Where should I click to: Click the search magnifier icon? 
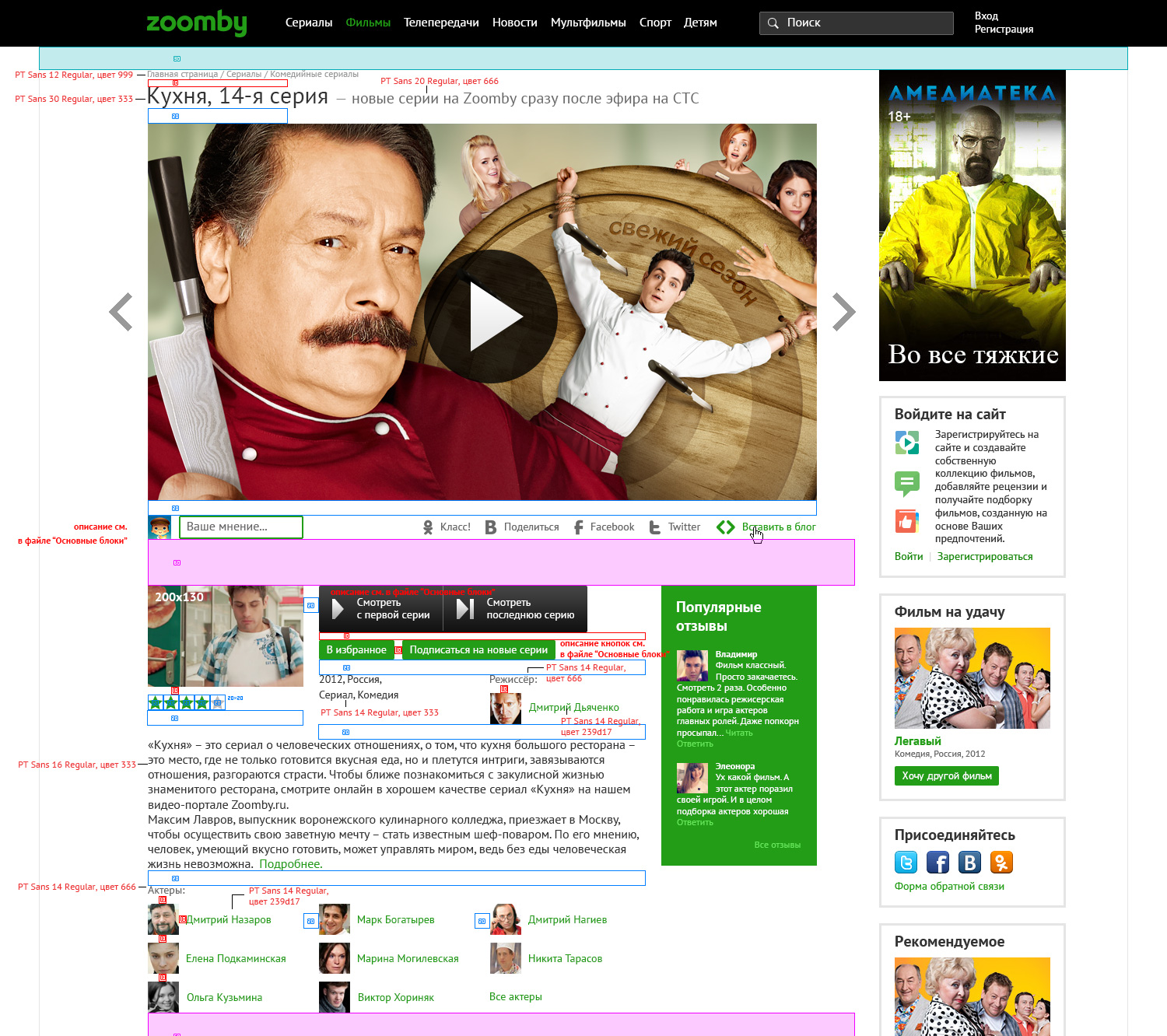[773, 23]
